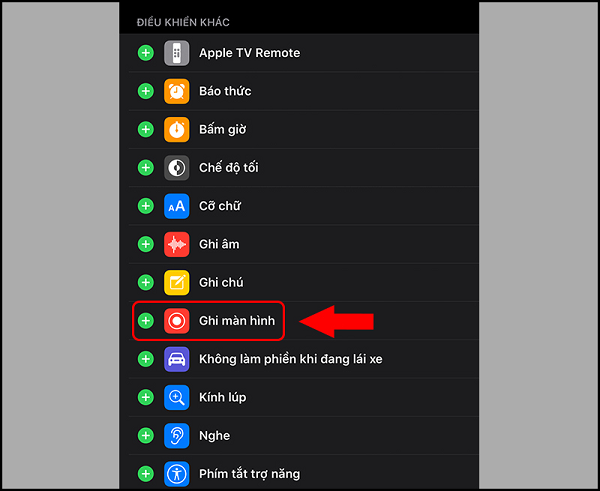Tap the red Ghi âm voice memo icon
Image resolution: width=600 pixels, height=491 pixels.
pyautogui.click(x=176, y=244)
